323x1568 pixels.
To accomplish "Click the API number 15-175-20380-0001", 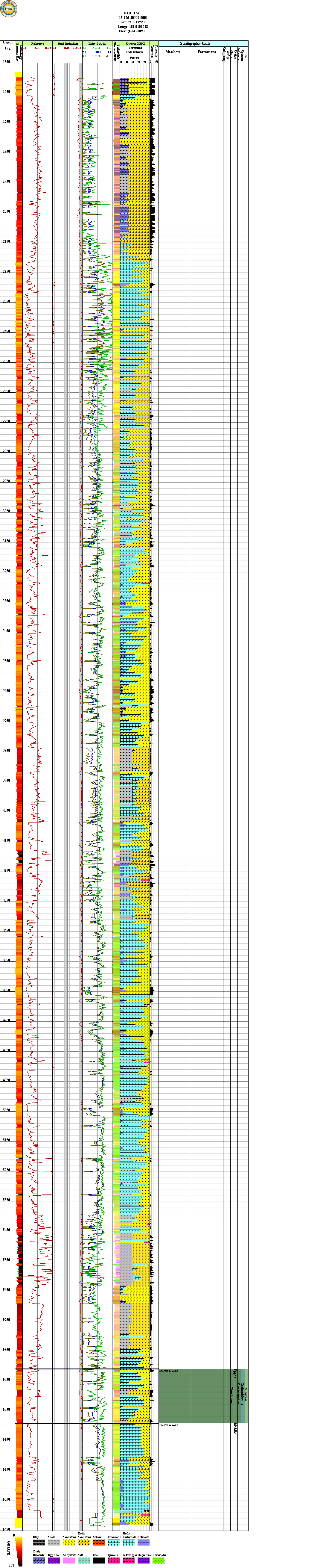I will point(133,17).
